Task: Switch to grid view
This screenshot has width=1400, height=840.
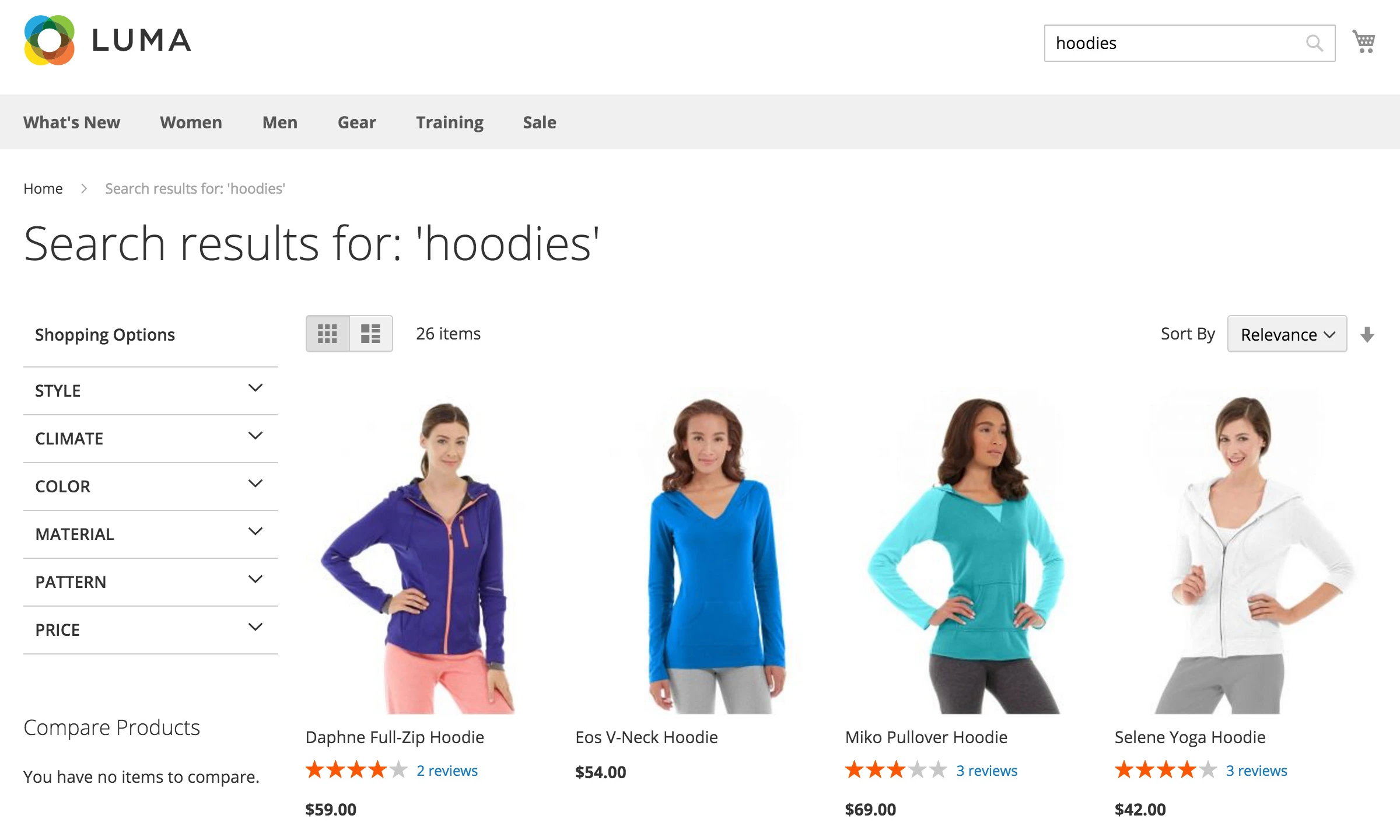Action: tap(327, 334)
